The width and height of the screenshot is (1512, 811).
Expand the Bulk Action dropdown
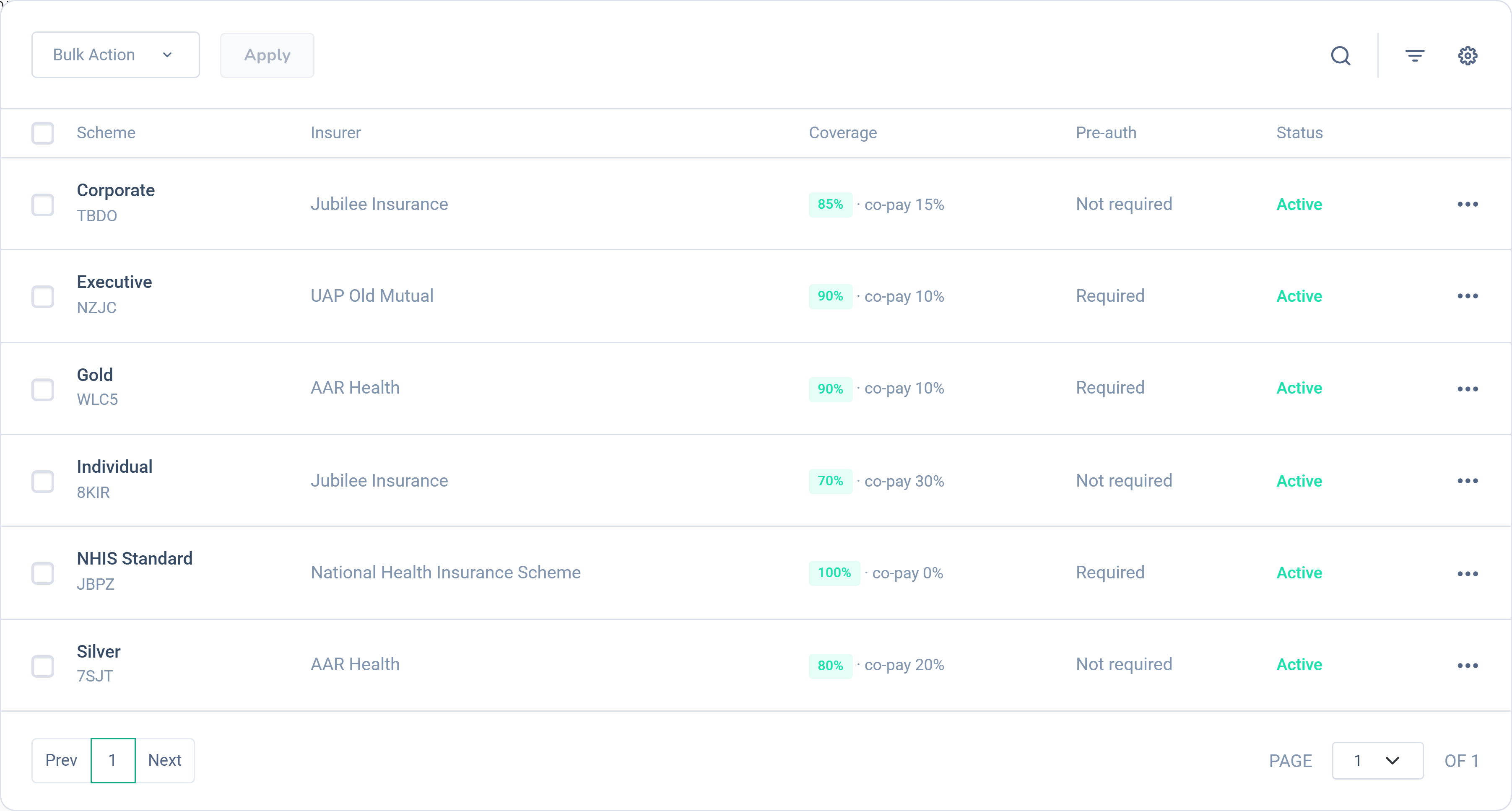click(x=116, y=54)
